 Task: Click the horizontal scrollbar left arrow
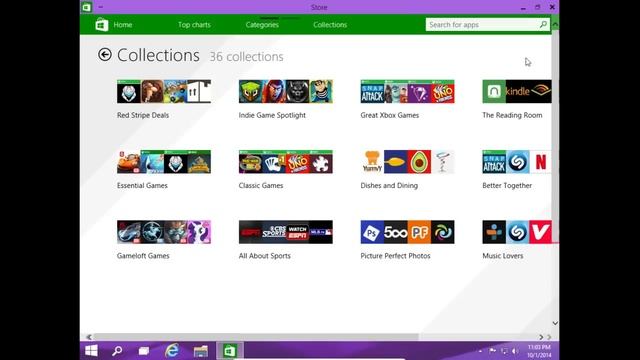89,337
